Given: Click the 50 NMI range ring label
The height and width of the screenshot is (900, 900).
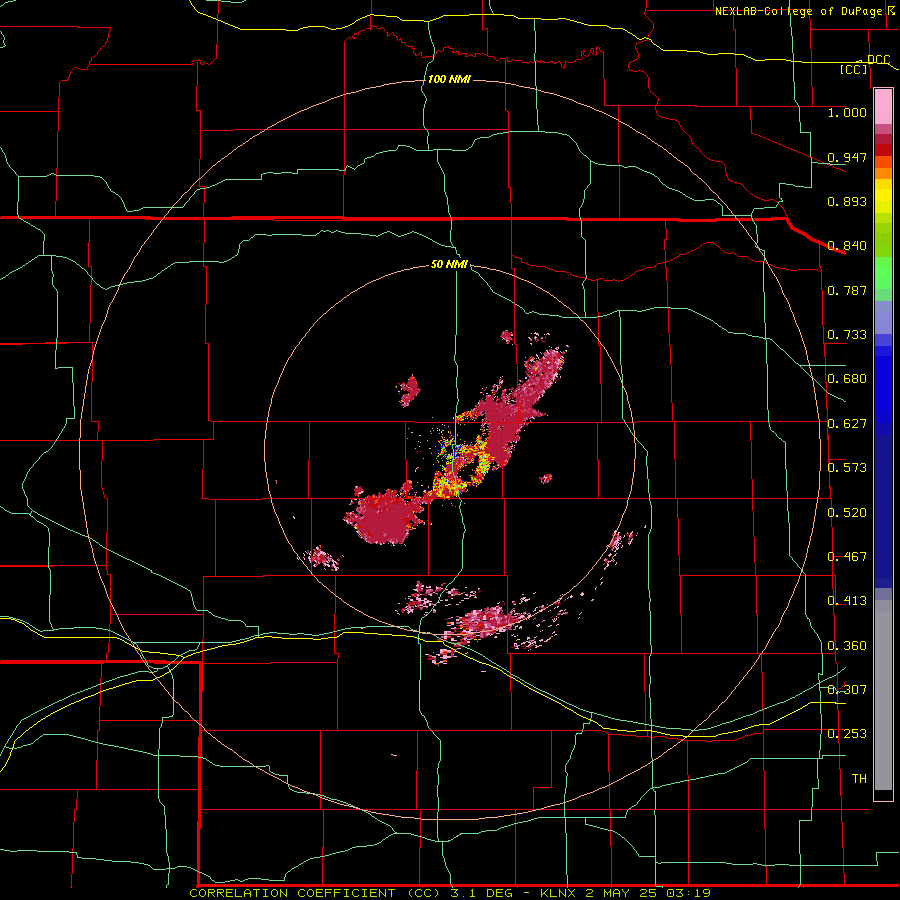Looking at the screenshot, I should point(449,264).
